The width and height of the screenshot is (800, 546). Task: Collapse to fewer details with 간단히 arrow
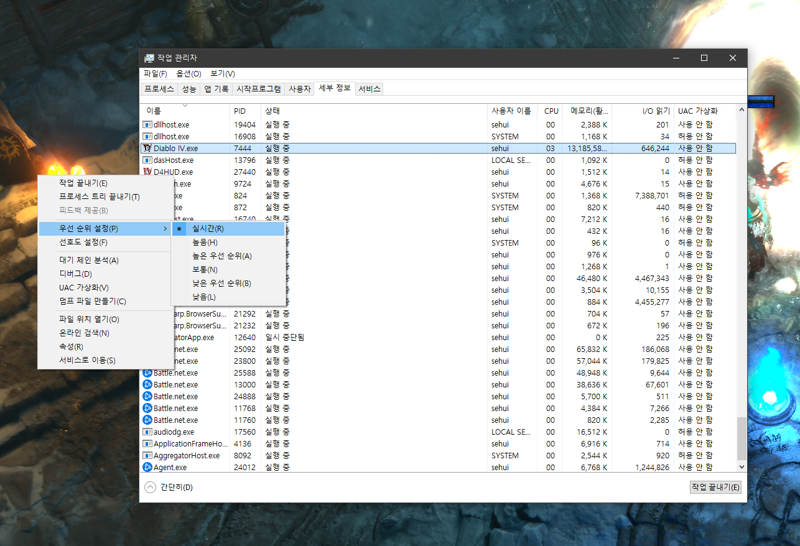[150, 487]
